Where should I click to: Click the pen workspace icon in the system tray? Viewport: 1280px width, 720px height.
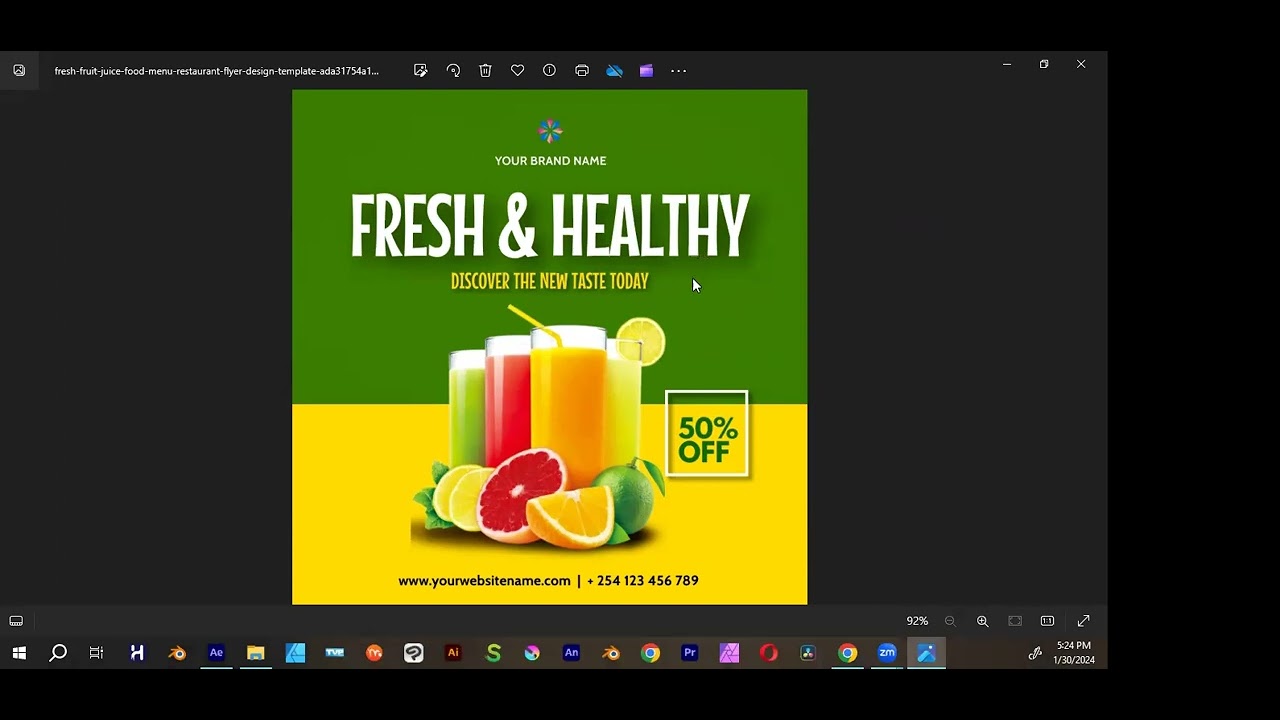point(1035,653)
